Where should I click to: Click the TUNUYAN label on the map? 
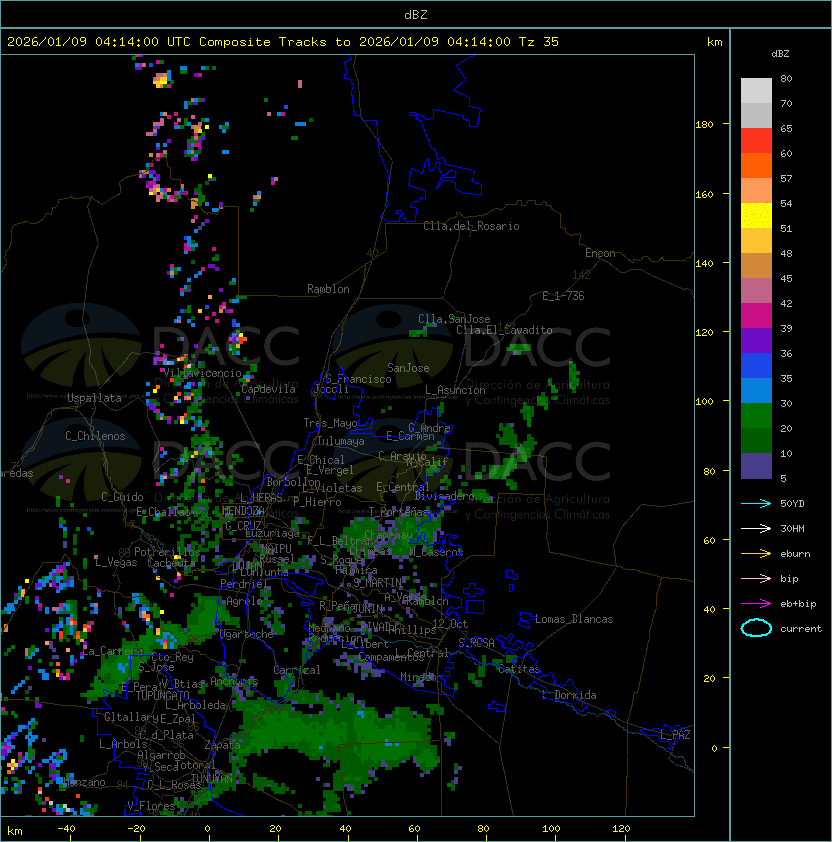[x=212, y=778]
